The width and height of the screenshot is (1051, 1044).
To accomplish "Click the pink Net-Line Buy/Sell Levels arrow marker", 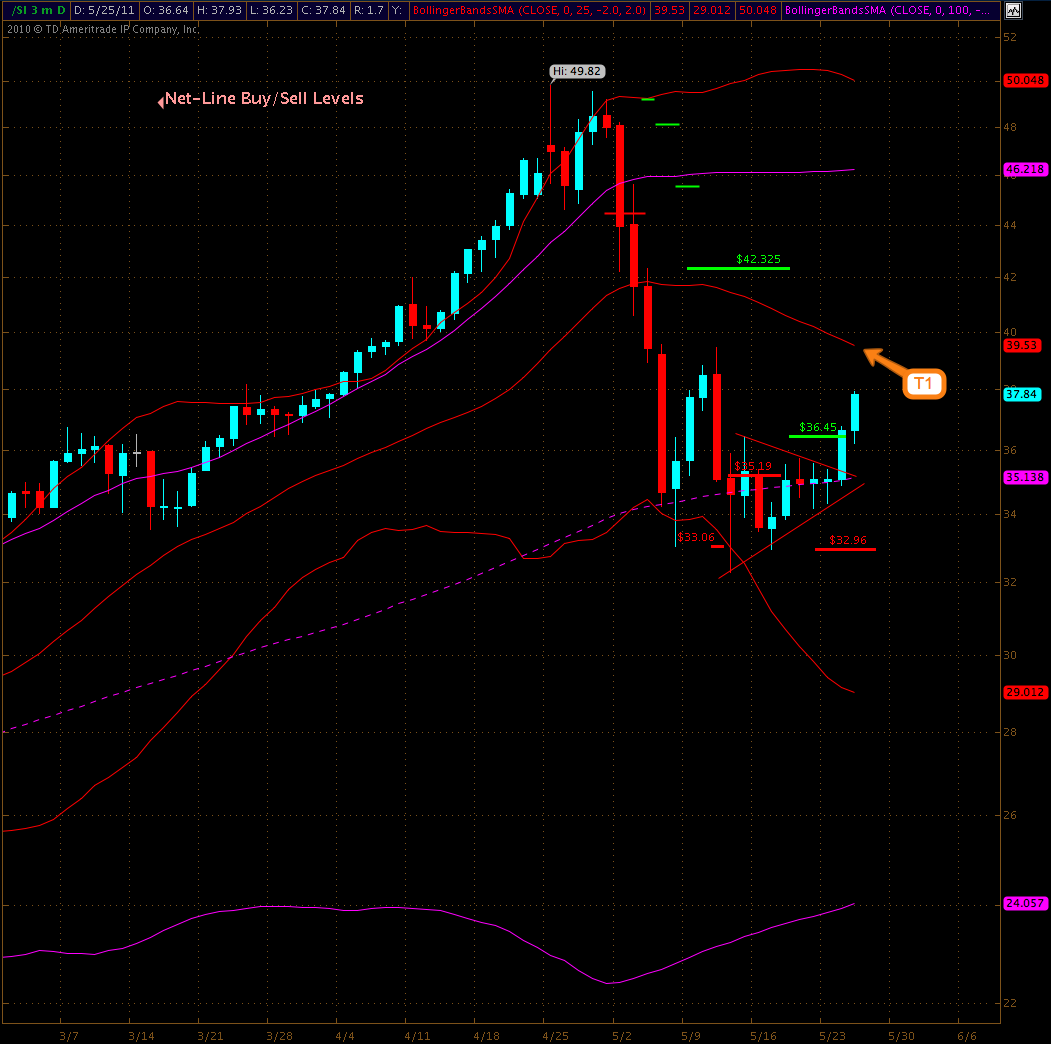I will click(x=160, y=100).
